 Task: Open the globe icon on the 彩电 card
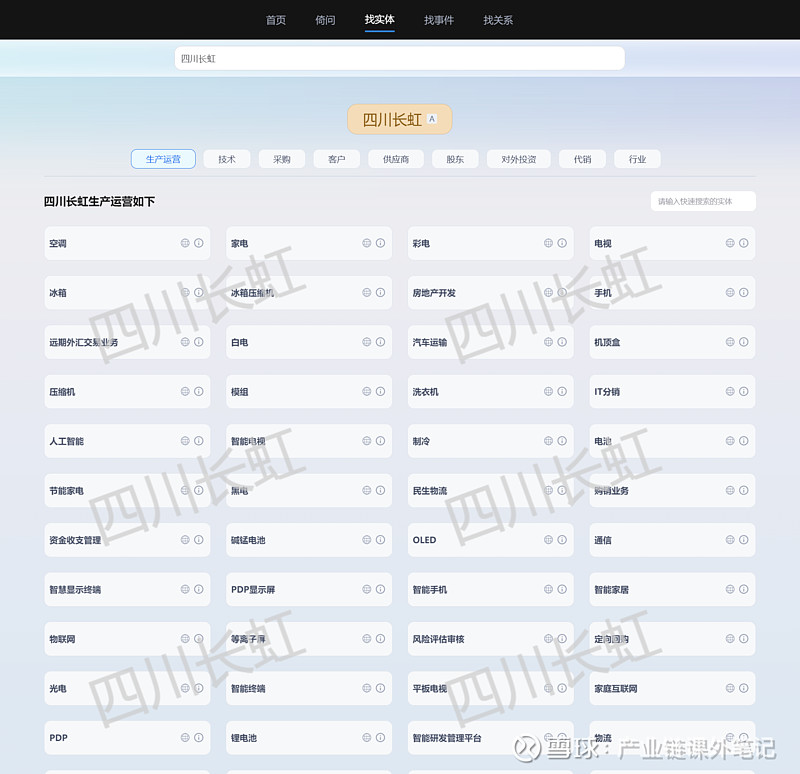pyautogui.click(x=548, y=243)
